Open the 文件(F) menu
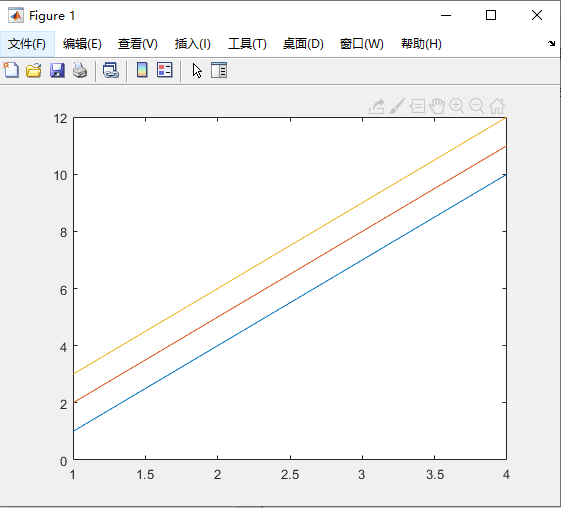The height and width of the screenshot is (508, 561). tap(27, 44)
